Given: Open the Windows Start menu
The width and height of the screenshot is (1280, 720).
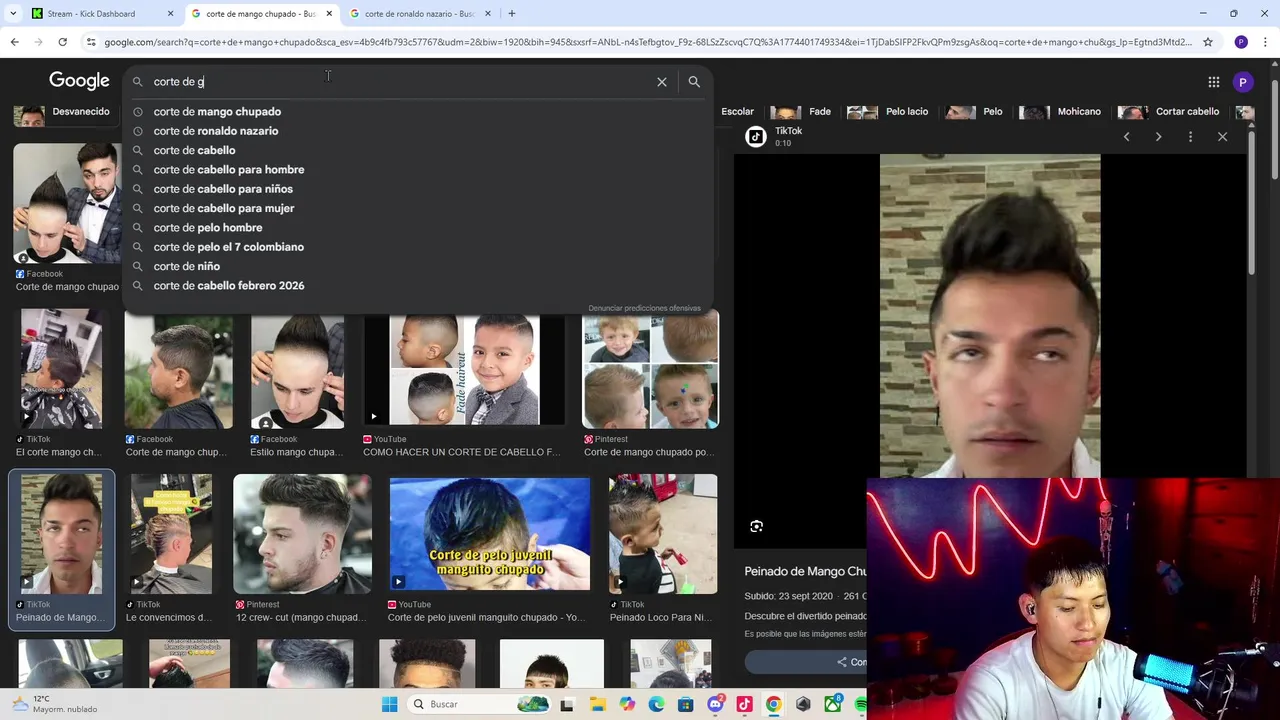Looking at the screenshot, I should pos(389,704).
